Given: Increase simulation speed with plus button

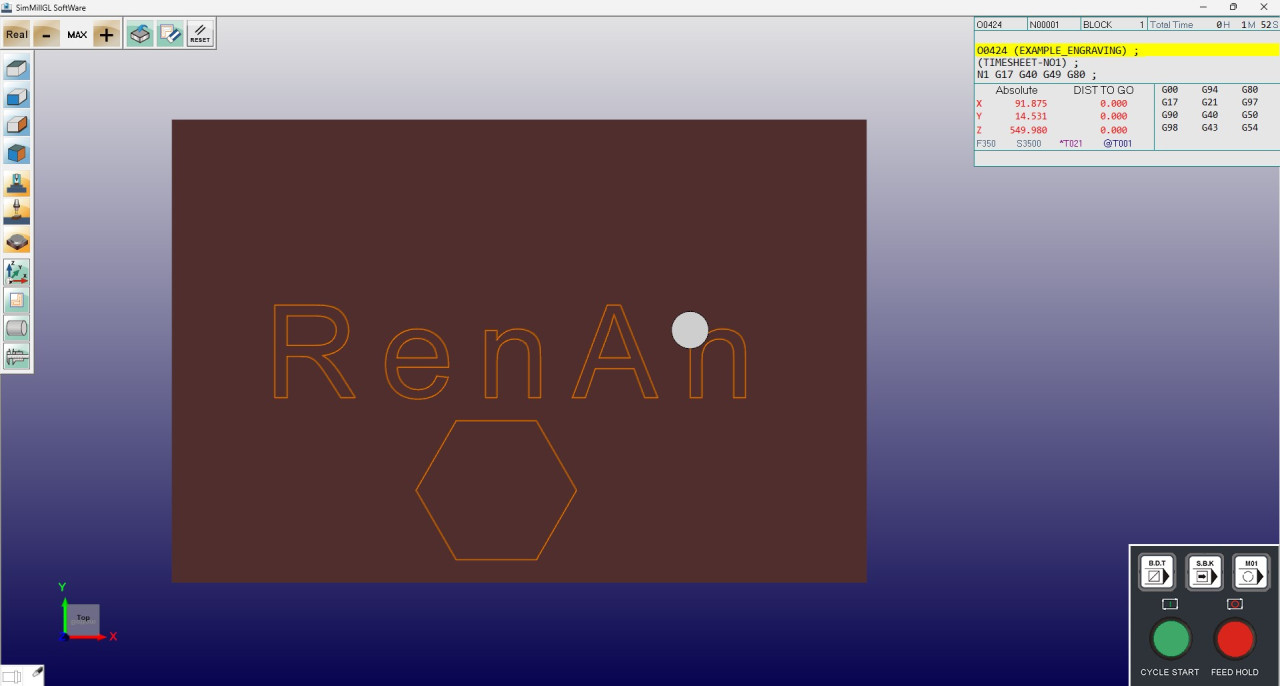Looking at the screenshot, I should click(x=107, y=34).
